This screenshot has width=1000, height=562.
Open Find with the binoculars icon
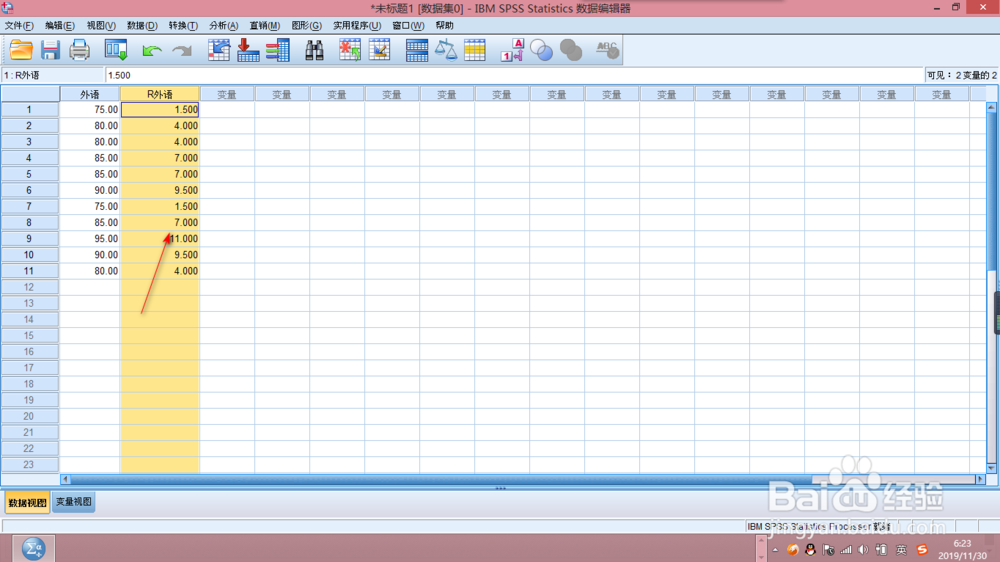[314, 50]
